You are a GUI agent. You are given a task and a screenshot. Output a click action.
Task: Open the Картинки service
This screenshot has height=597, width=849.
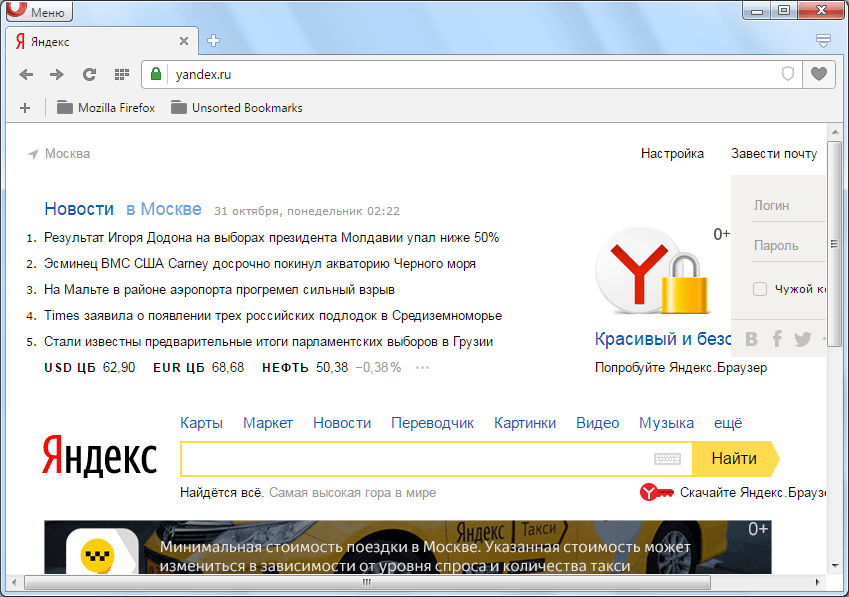coord(525,423)
